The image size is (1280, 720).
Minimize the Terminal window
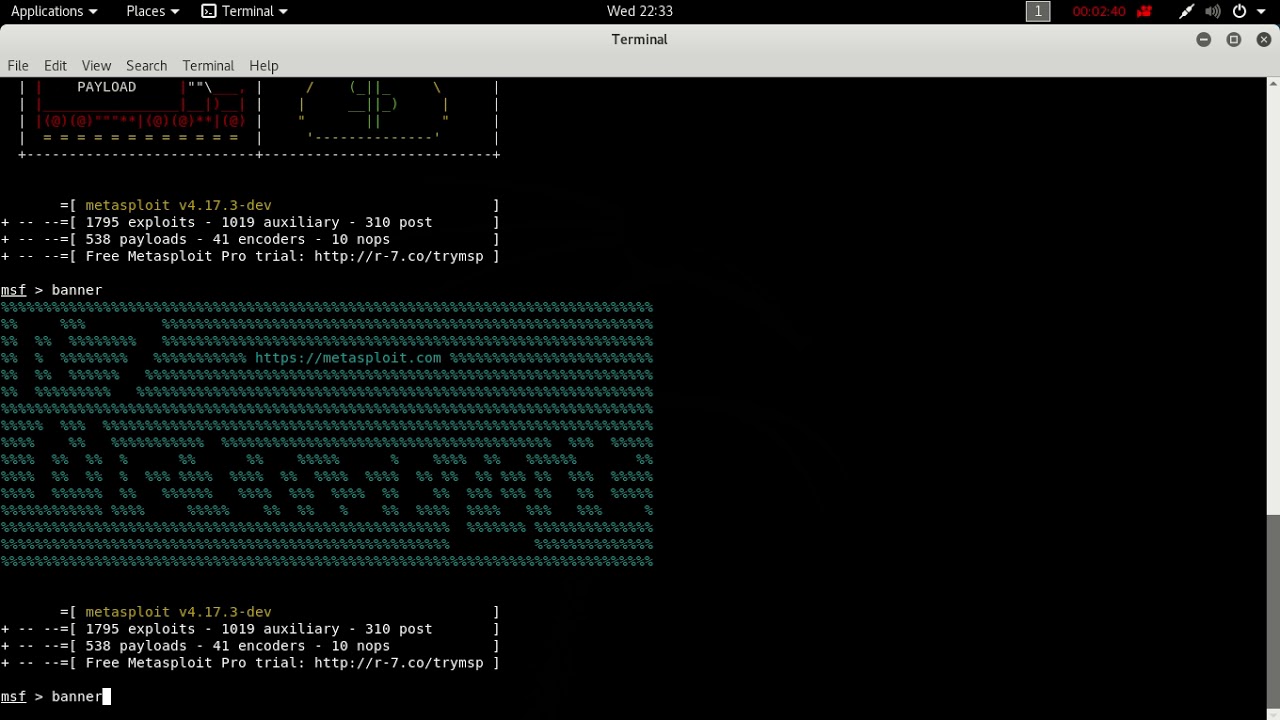click(x=1204, y=39)
